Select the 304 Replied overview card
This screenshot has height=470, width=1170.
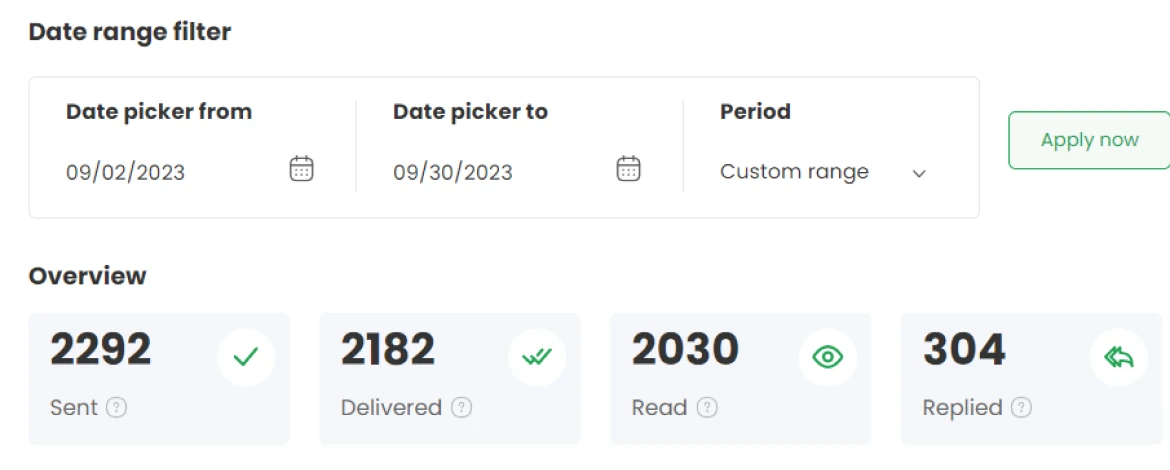(1032, 378)
